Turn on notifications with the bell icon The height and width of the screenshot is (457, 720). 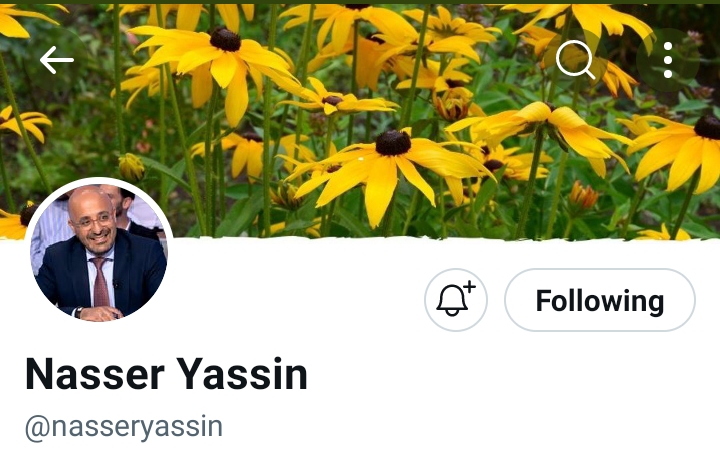click(x=456, y=300)
